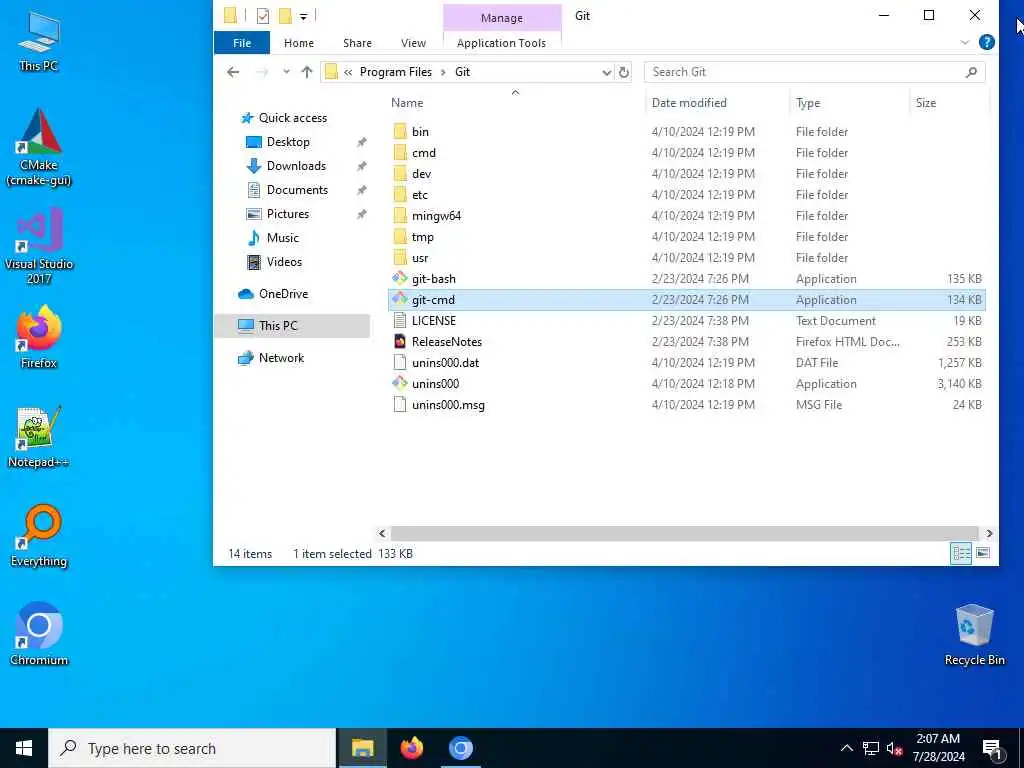Customize Quick Access Toolbar dropdown

[x=303, y=16]
